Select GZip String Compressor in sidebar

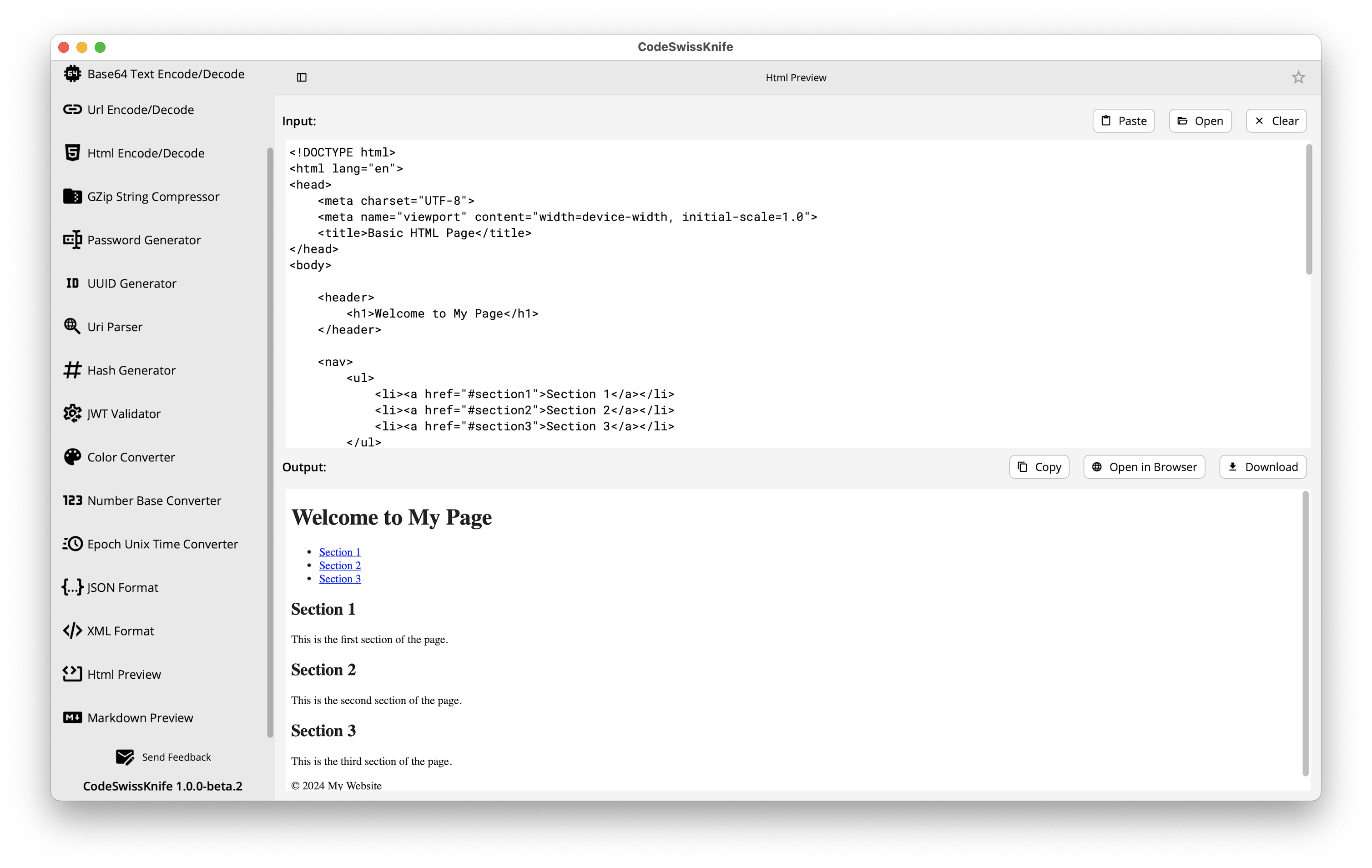pyautogui.click(x=153, y=196)
